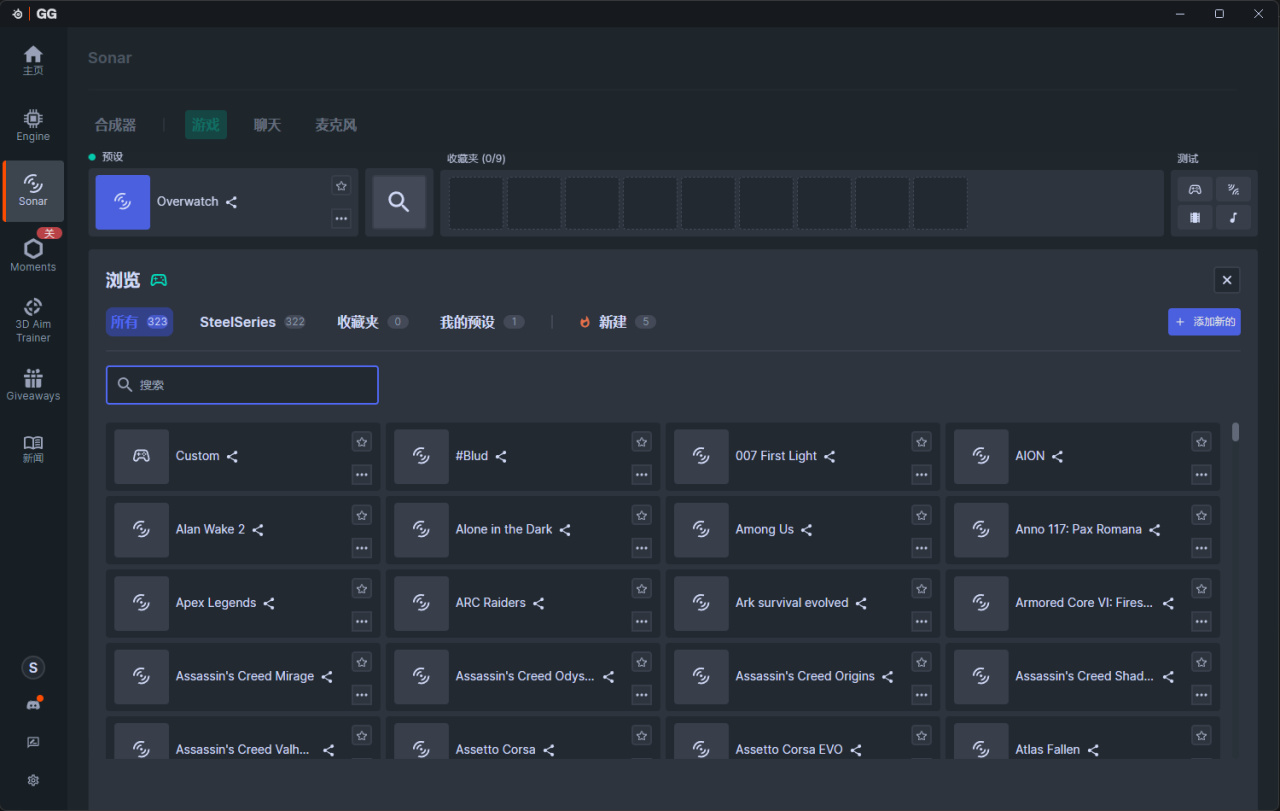1280x811 pixels.
Task: Click the 搜索 preset search field
Action: (242, 385)
